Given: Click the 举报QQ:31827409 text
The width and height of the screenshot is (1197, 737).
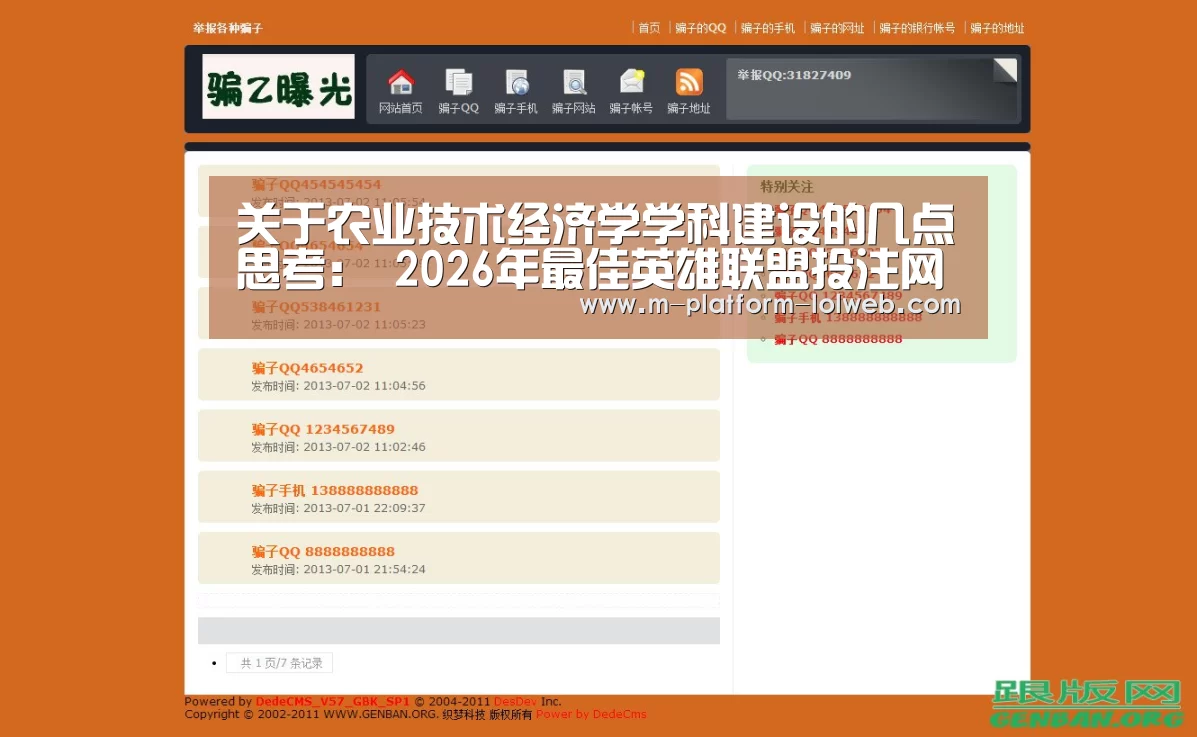Looking at the screenshot, I should pyautogui.click(x=794, y=75).
